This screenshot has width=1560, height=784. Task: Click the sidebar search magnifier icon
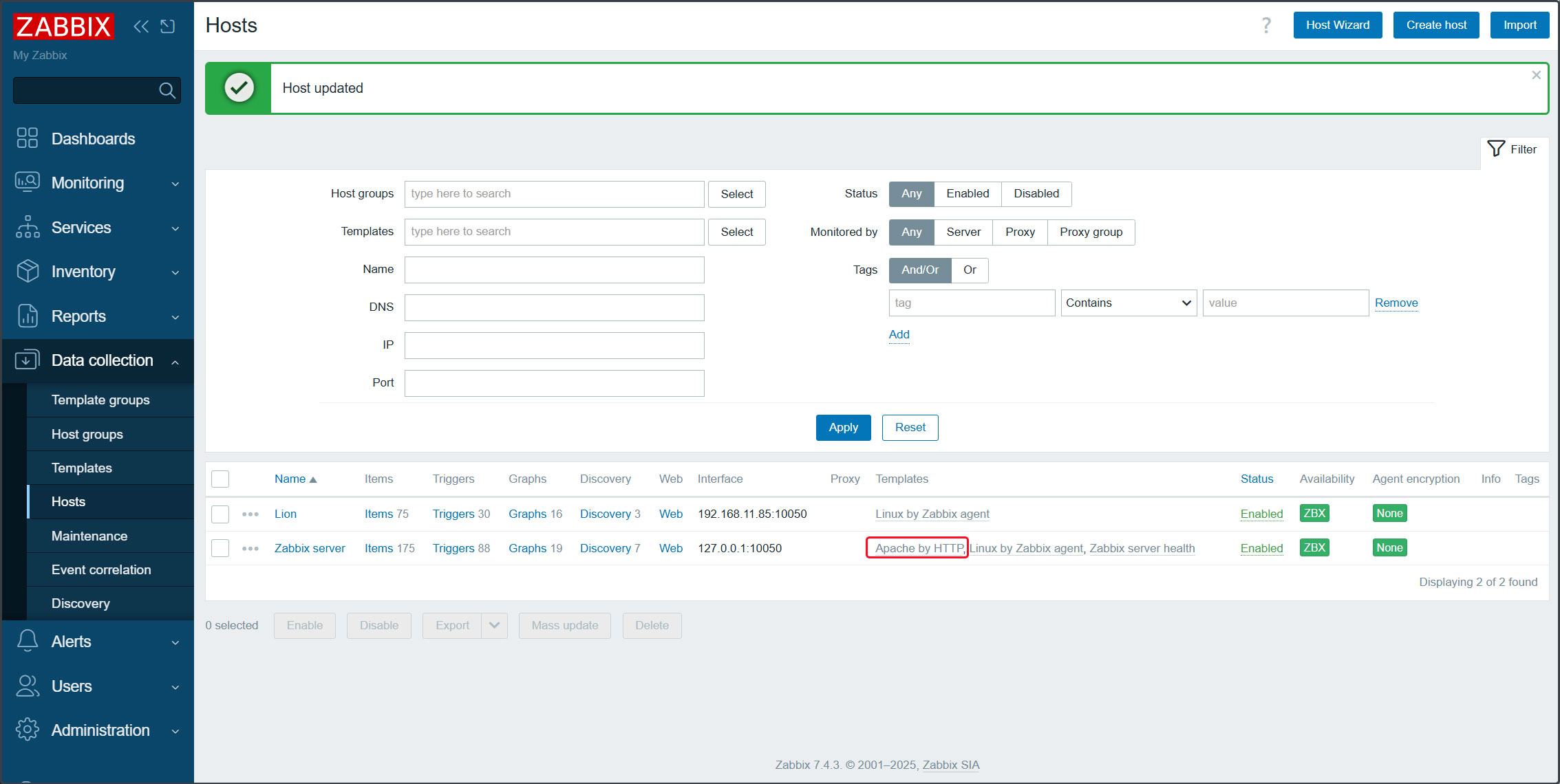pyautogui.click(x=167, y=90)
